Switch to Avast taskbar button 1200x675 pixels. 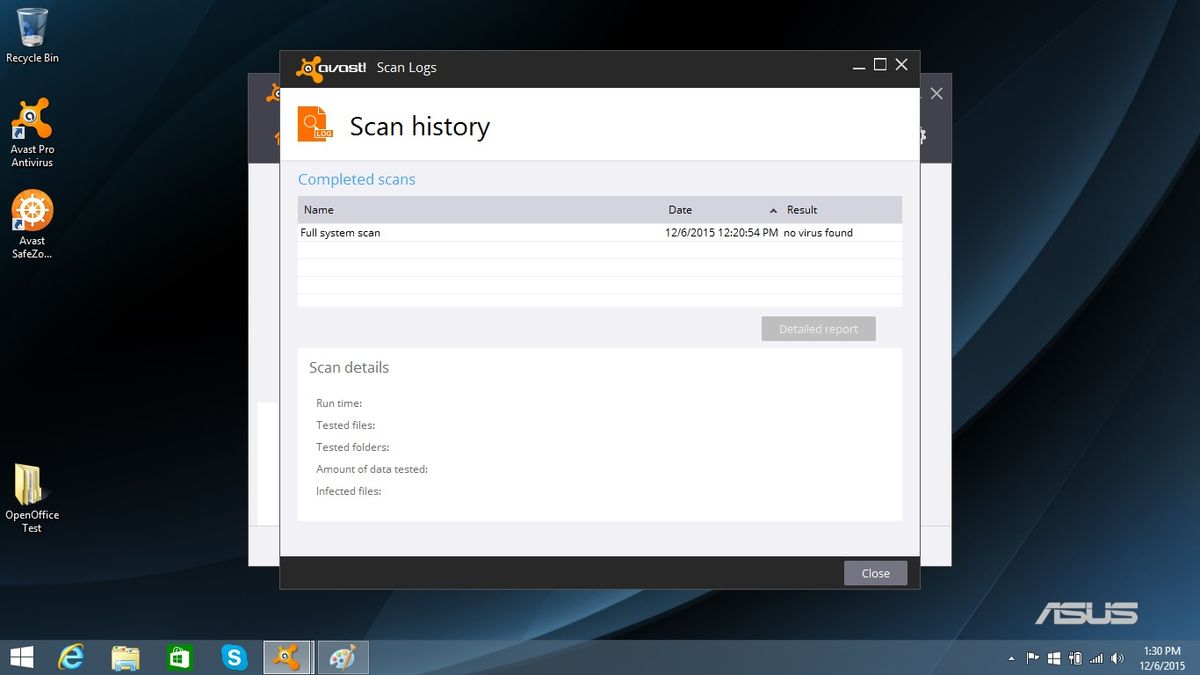tap(288, 657)
